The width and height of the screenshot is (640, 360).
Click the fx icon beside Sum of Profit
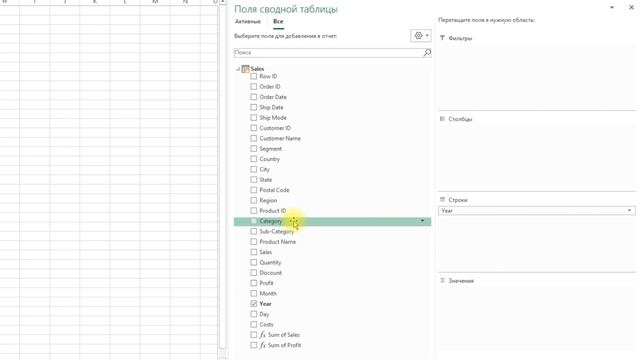[262, 345]
